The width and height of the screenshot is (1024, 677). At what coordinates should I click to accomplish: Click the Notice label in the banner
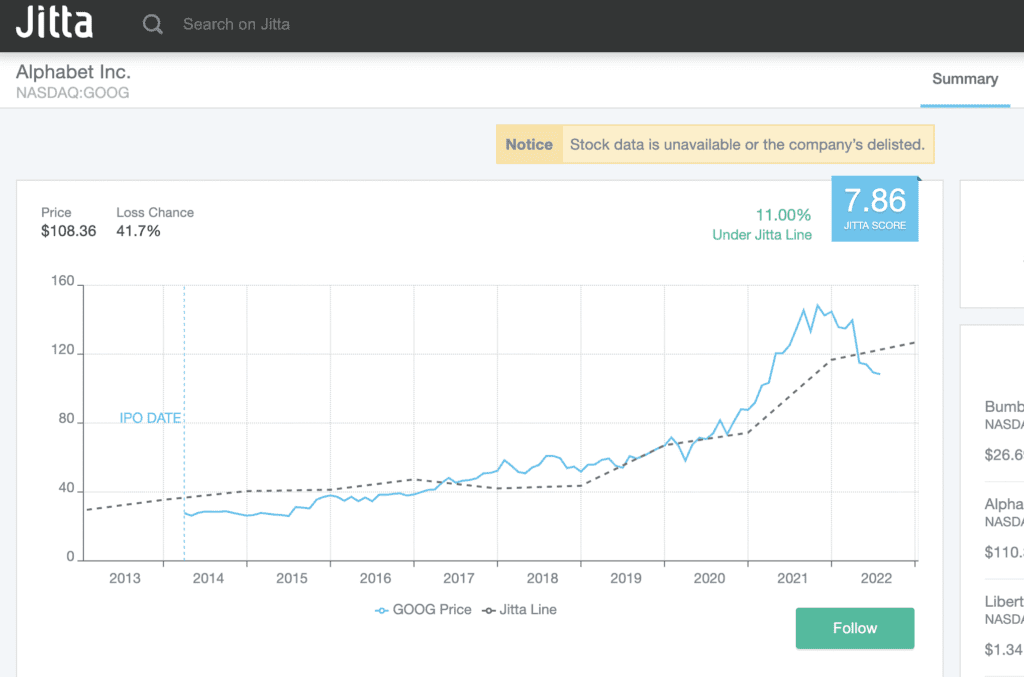click(x=529, y=144)
